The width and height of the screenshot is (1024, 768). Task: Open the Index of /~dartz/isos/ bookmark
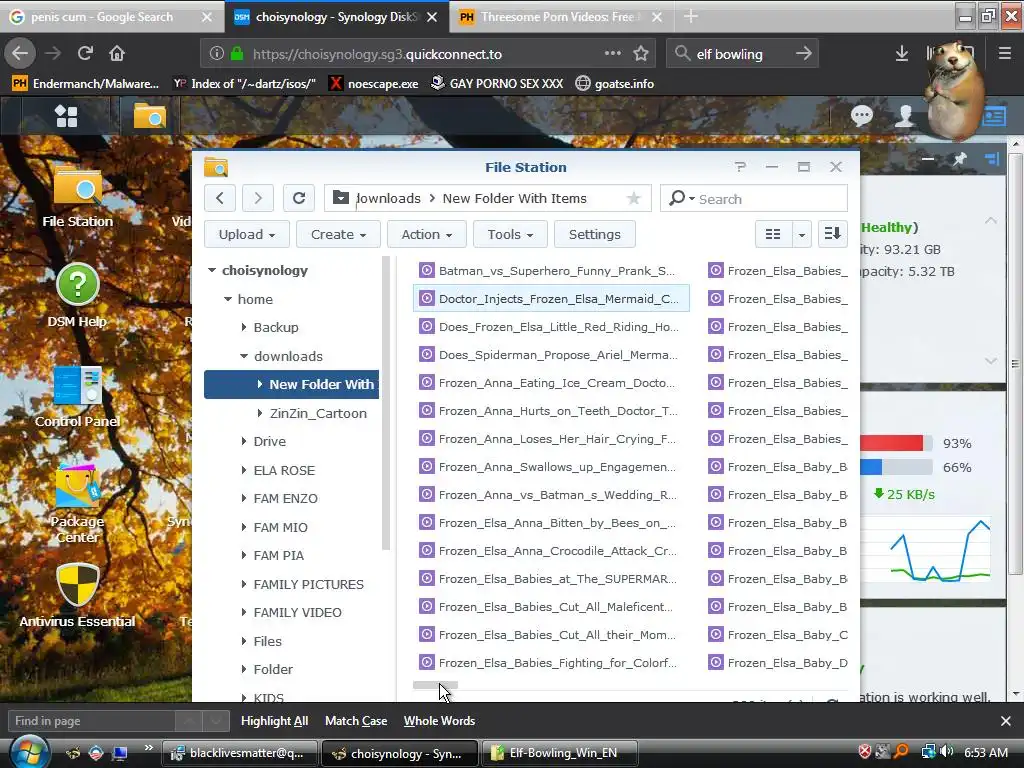244,84
